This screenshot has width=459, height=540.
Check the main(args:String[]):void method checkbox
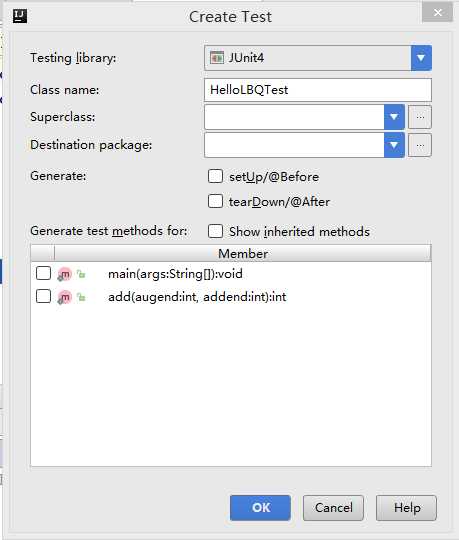(43, 273)
